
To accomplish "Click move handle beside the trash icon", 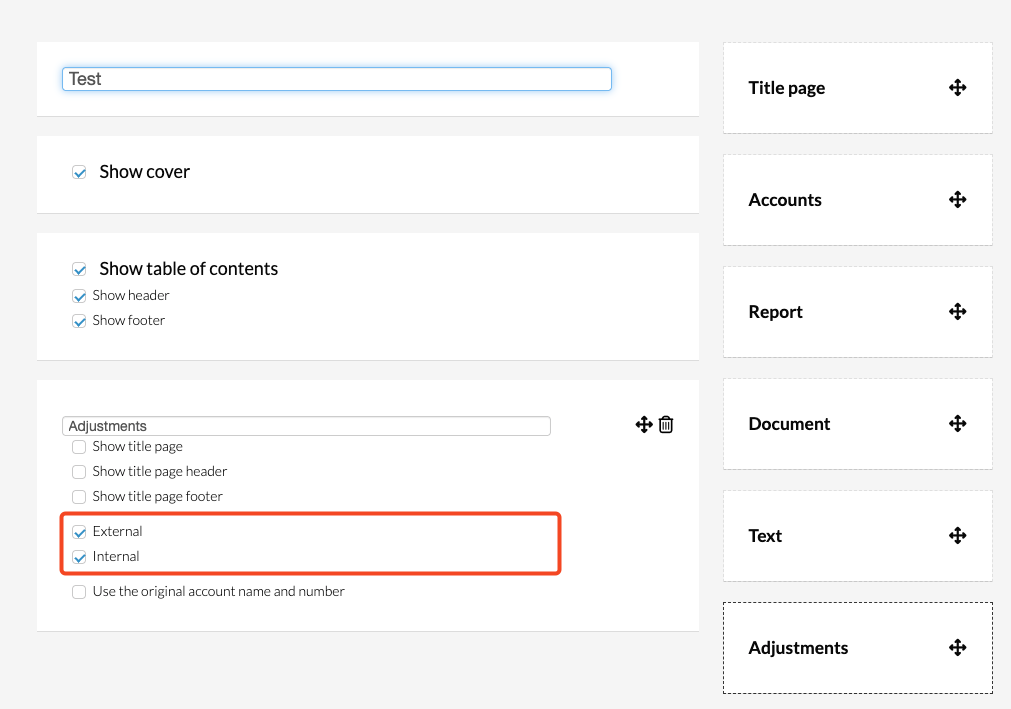I will [x=644, y=425].
